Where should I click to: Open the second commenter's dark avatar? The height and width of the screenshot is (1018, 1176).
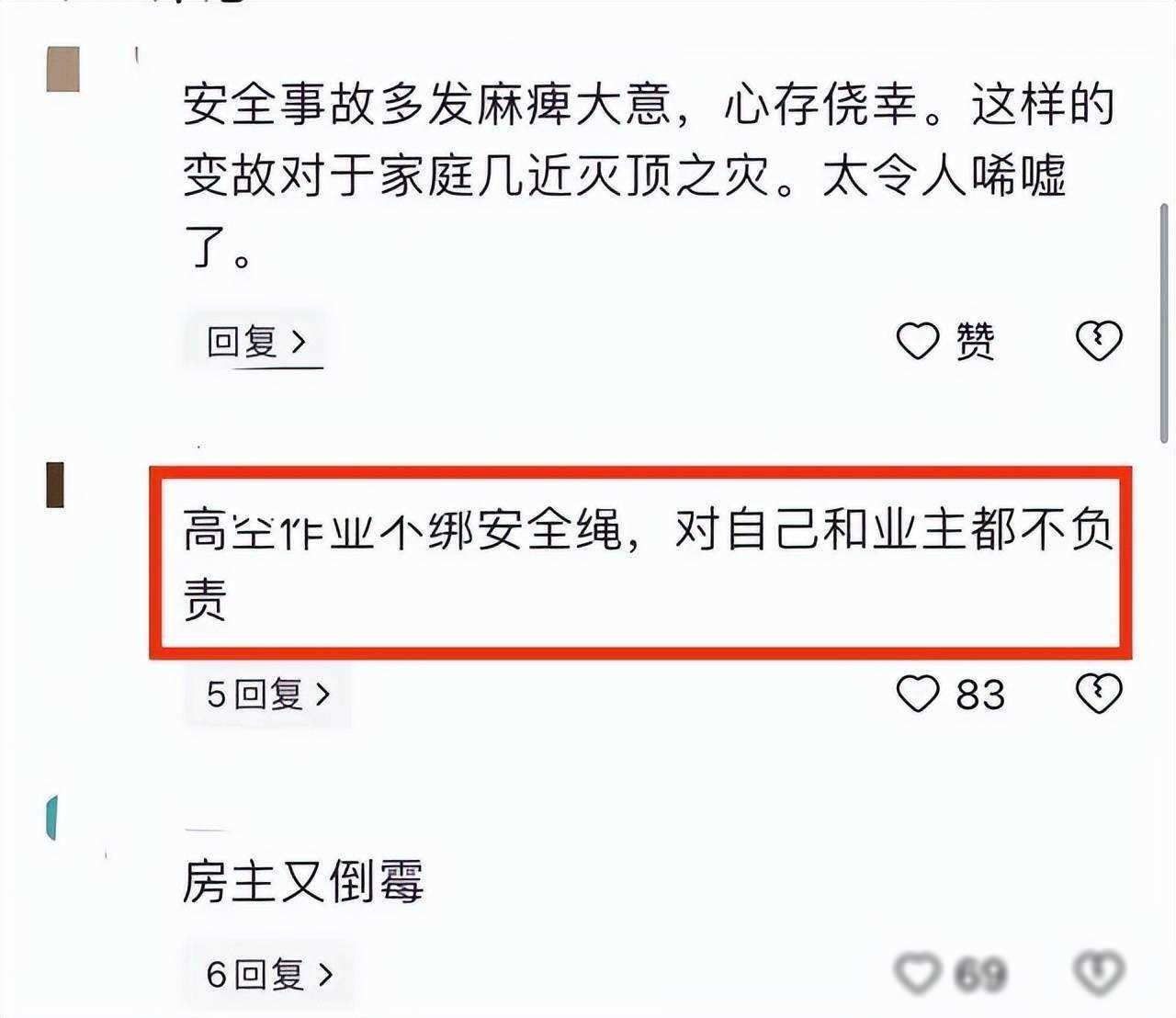tap(55, 485)
